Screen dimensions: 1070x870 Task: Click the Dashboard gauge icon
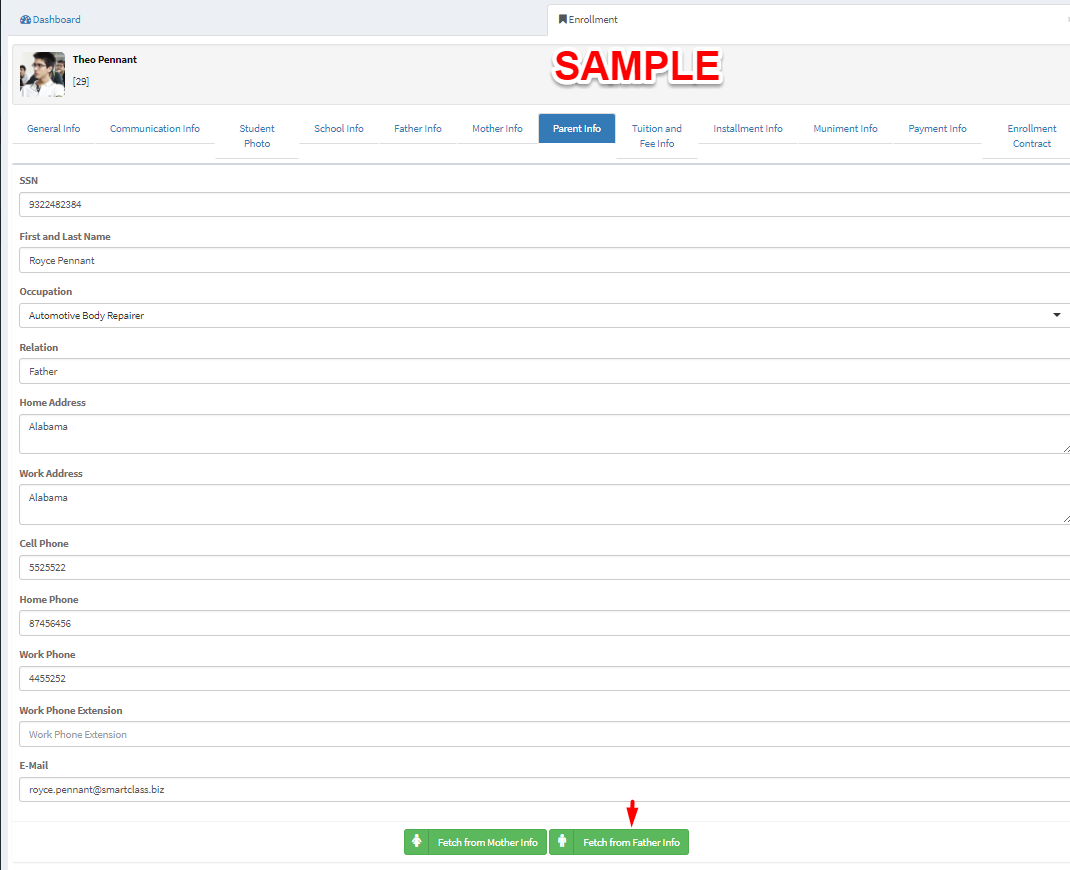point(25,20)
